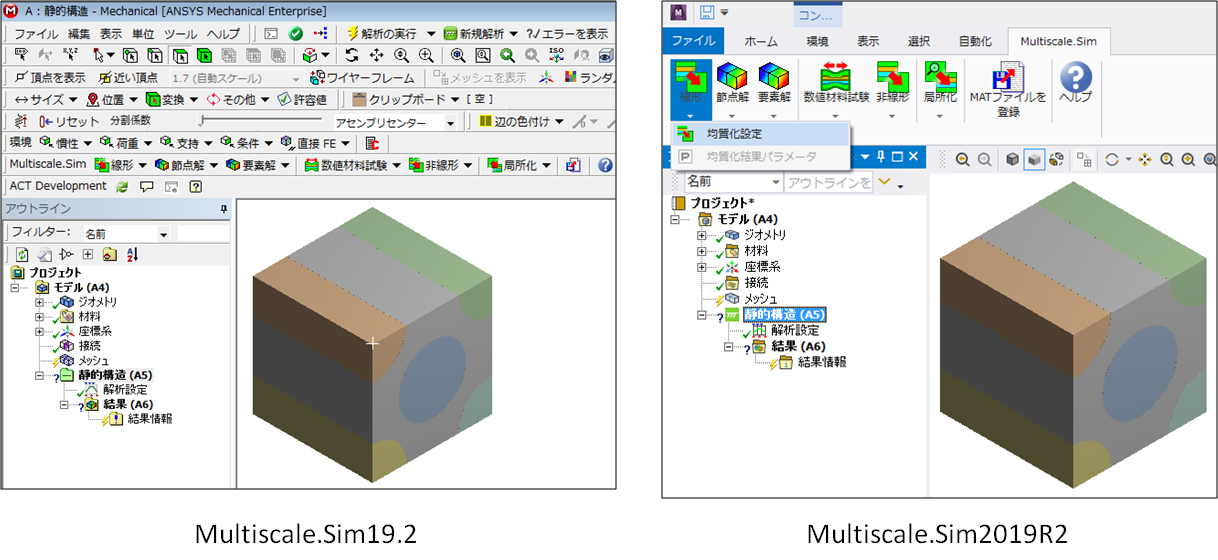1218x560 pixels.
Task: Click the Zoom to fit icon in left window toolbar
Action: pyautogui.click(x=458, y=55)
